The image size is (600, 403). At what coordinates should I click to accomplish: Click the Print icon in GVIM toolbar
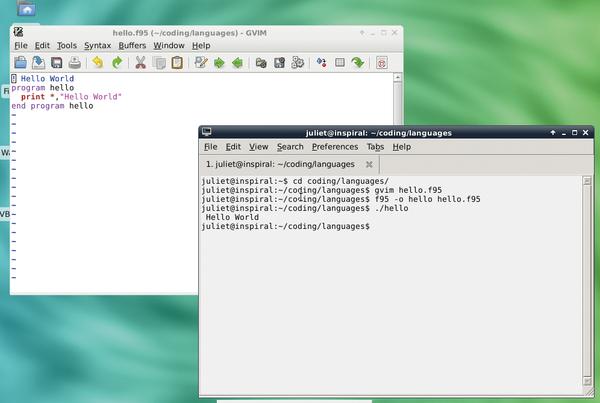(75, 62)
